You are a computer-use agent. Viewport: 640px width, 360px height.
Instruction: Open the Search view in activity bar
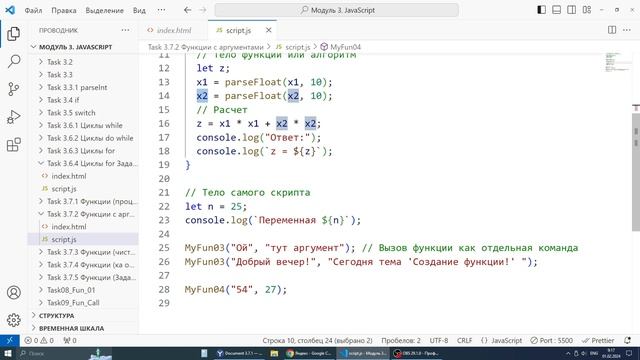click(x=13, y=62)
